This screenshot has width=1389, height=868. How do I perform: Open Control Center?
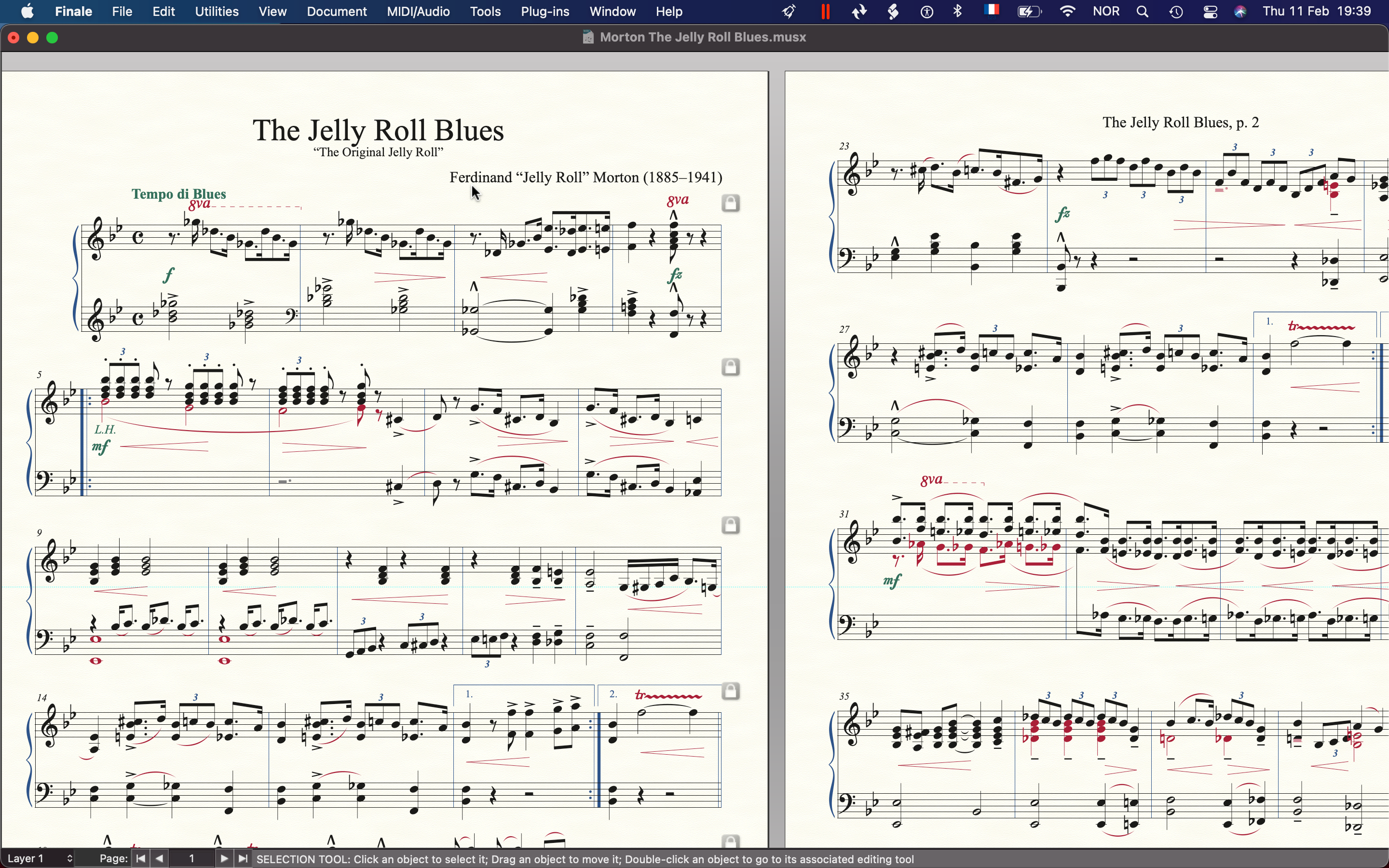[1211, 12]
